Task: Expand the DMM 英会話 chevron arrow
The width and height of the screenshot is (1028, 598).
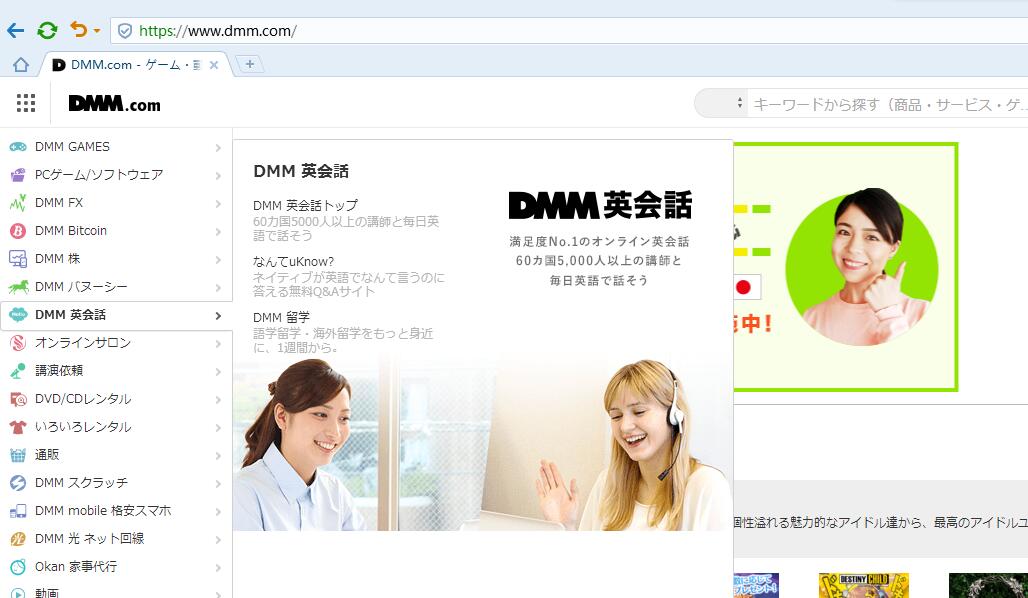Action: tap(218, 316)
